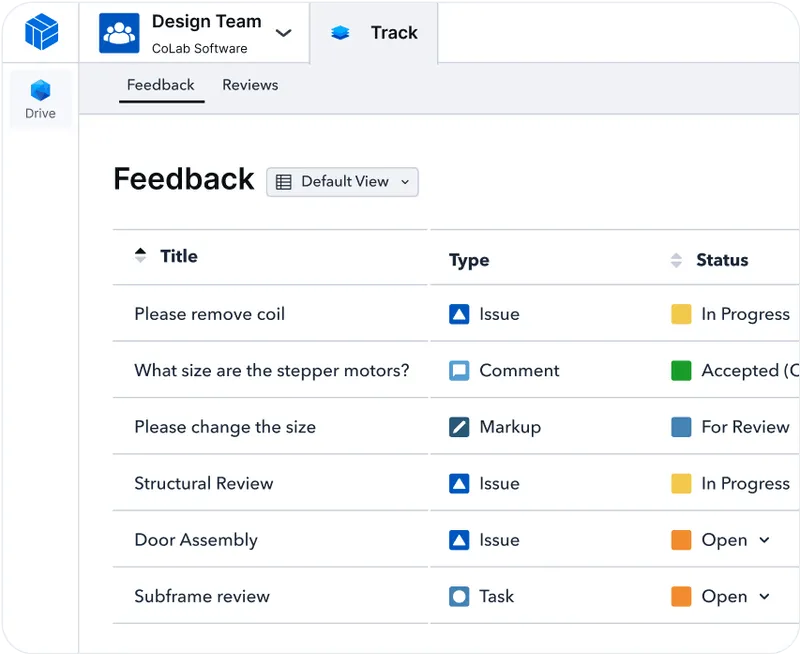Image resolution: width=800 pixels, height=654 pixels.
Task: Open the 'Structural Review' feedback item
Action: coord(203,483)
